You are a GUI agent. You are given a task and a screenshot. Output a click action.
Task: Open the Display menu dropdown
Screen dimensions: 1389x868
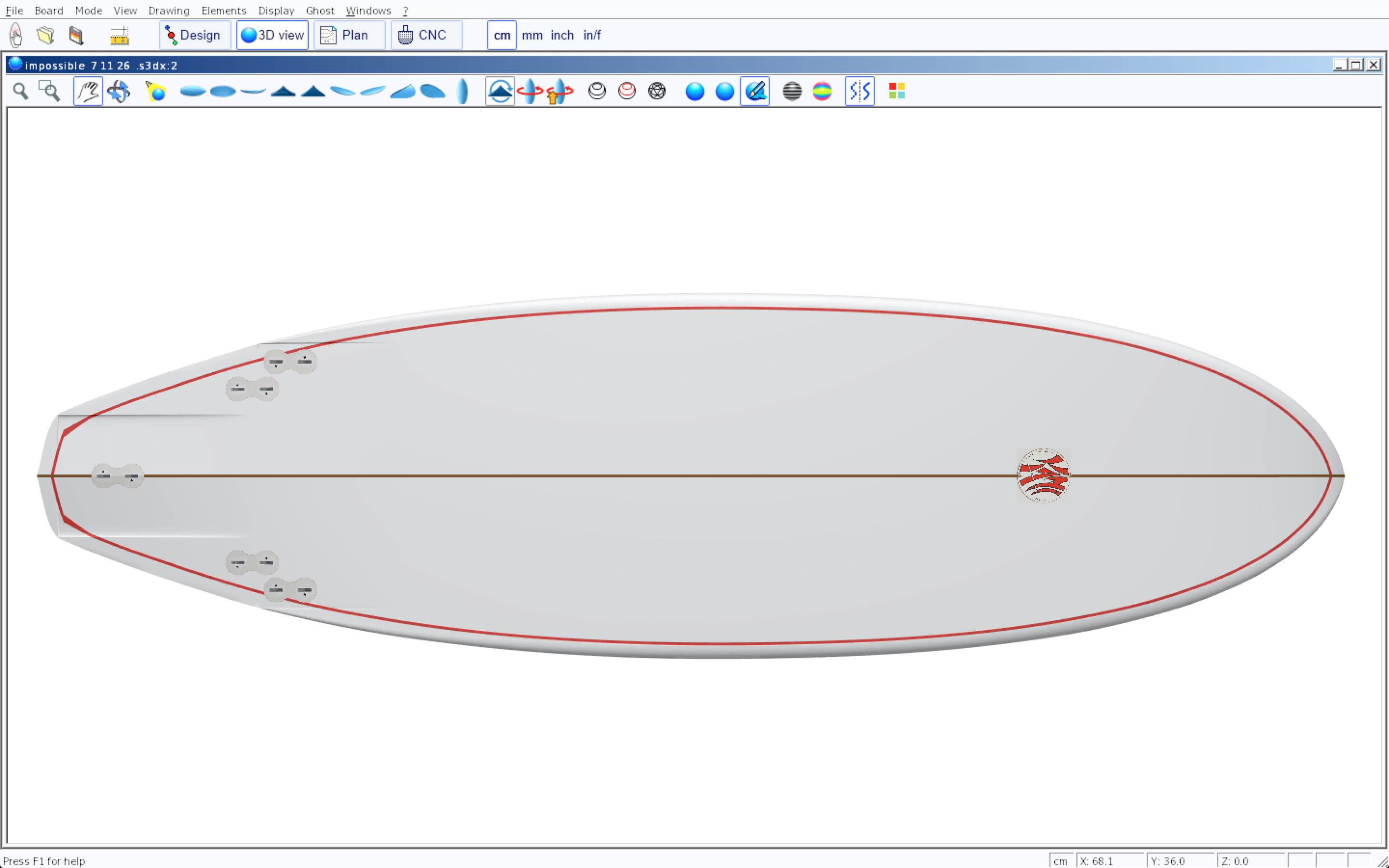click(x=276, y=10)
